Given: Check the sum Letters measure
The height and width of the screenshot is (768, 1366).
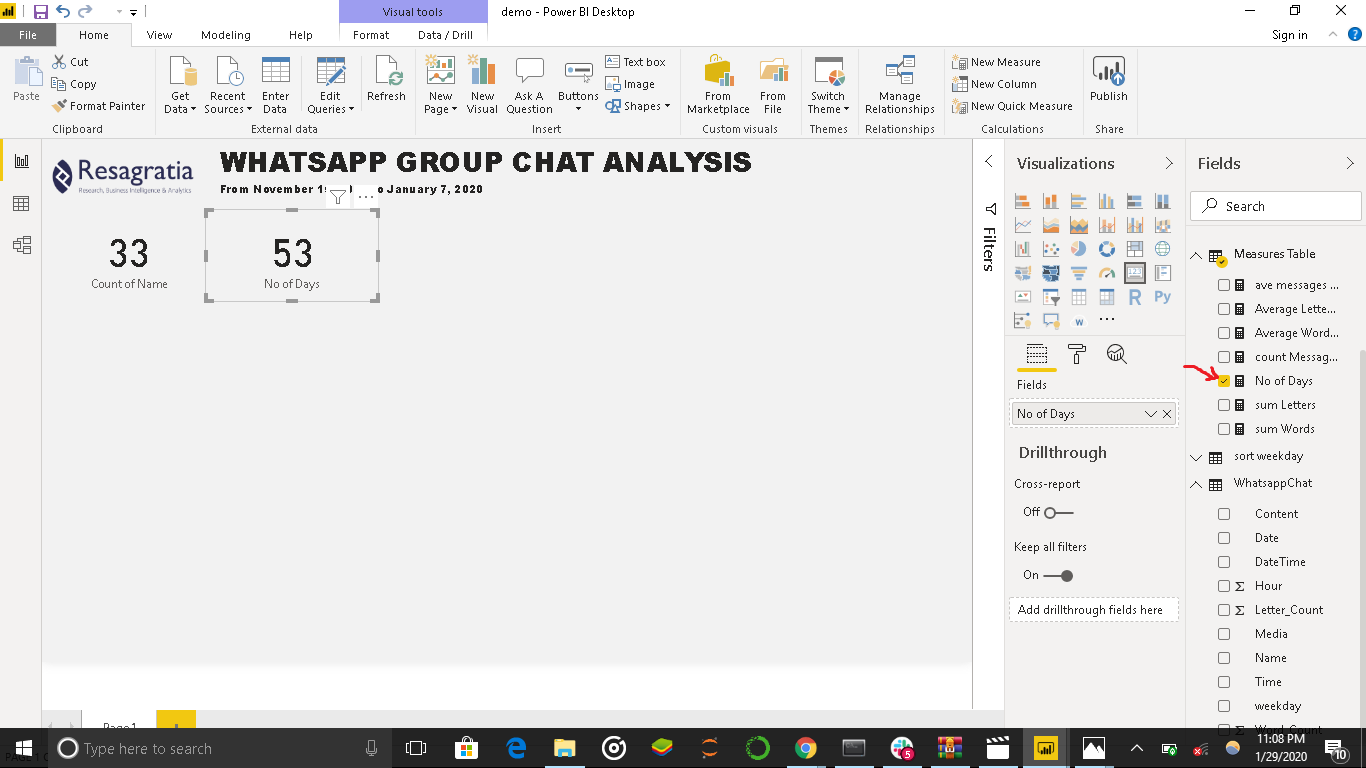Looking at the screenshot, I should point(1224,405).
